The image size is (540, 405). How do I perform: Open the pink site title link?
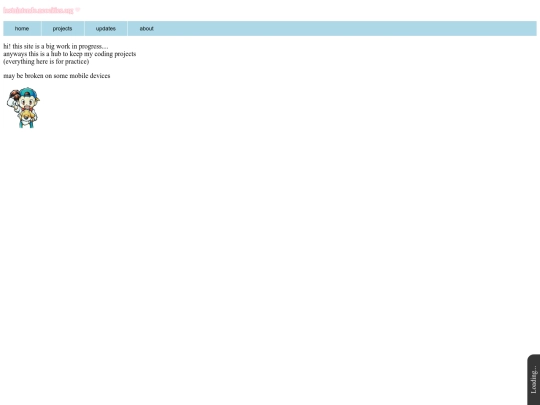coord(38,10)
